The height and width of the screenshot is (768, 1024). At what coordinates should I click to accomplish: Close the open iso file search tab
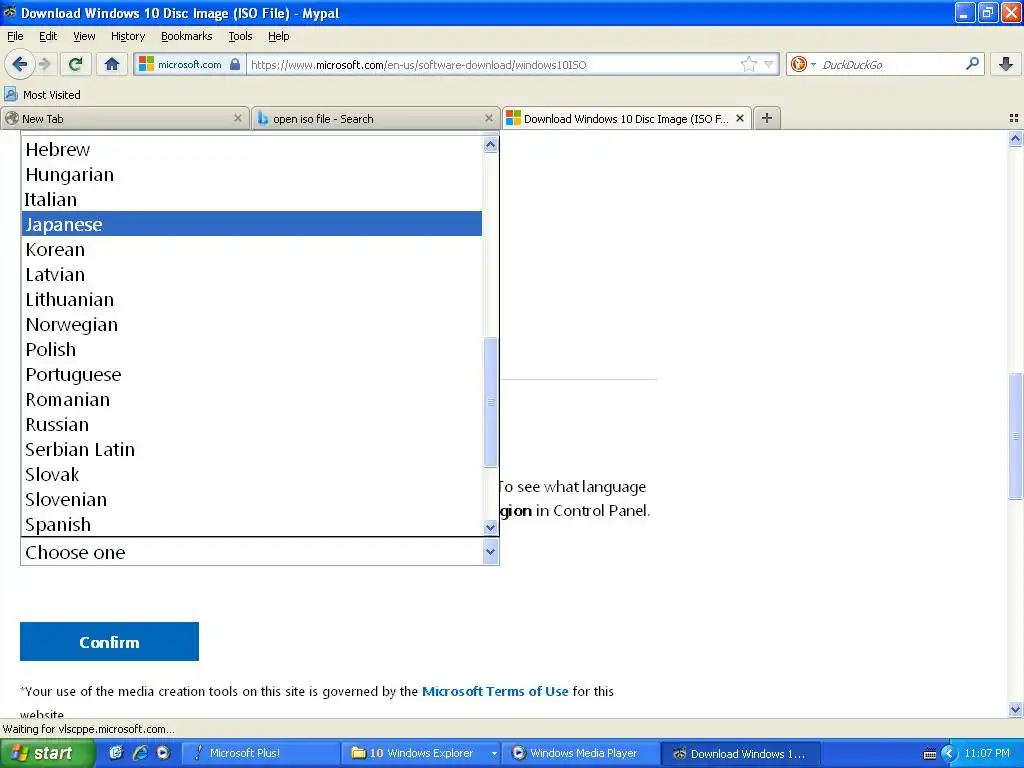[488, 118]
